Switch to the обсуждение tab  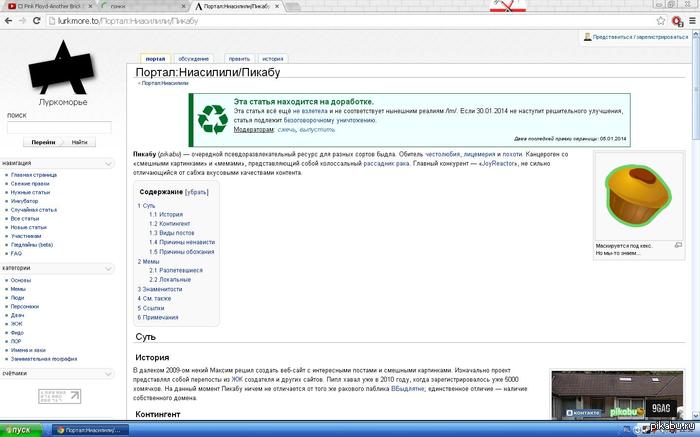click(x=193, y=58)
